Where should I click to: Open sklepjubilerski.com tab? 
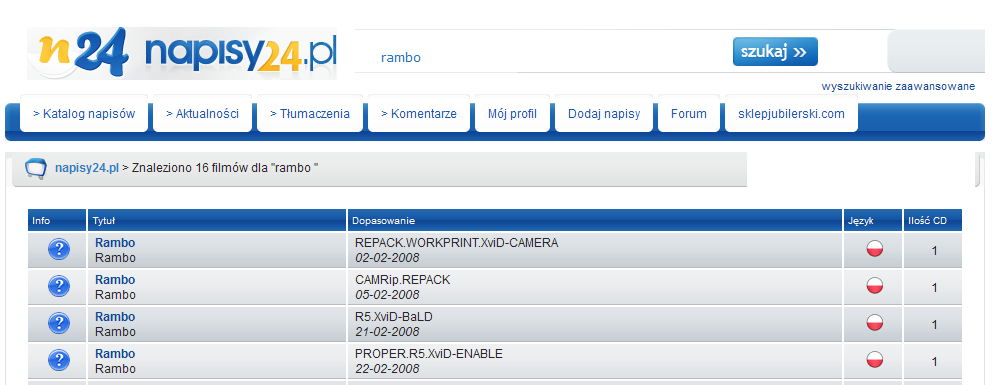pos(792,114)
